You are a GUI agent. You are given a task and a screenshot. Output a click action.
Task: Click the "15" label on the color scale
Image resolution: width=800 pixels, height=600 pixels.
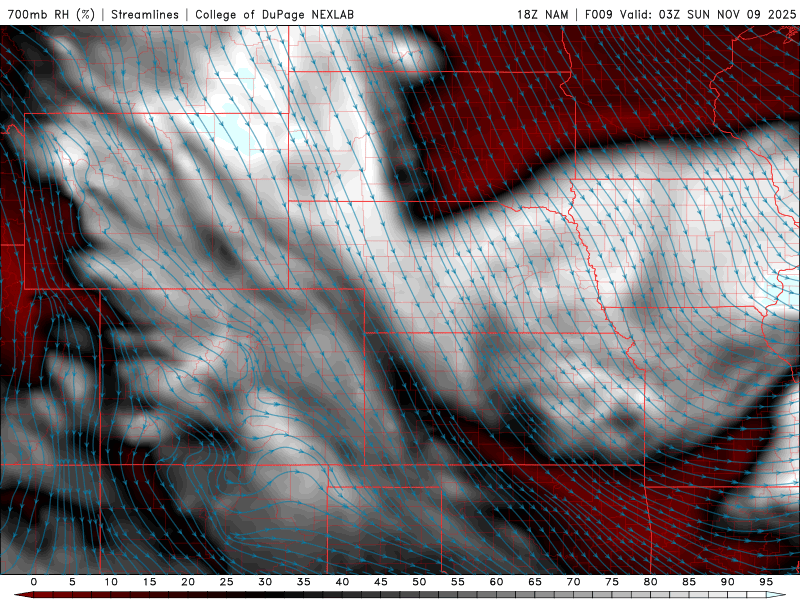tap(149, 582)
